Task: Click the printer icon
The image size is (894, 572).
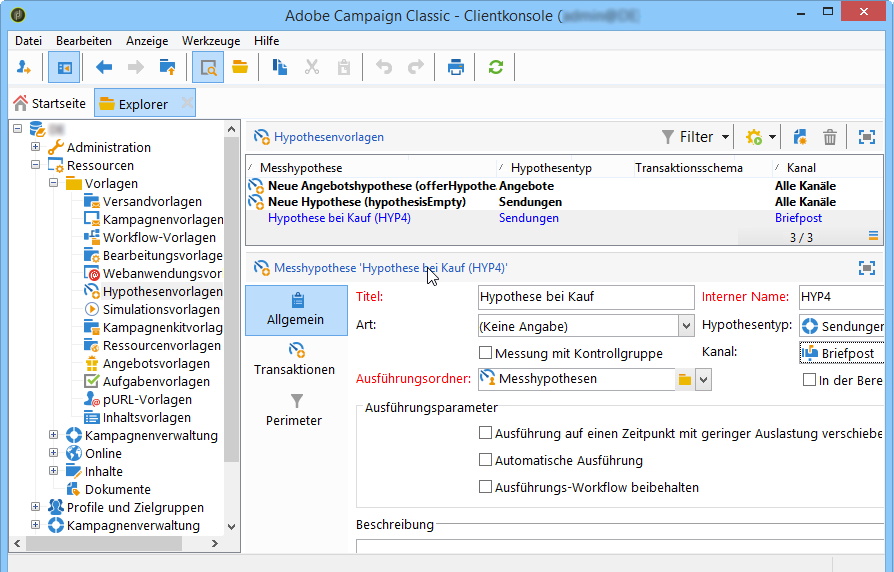Action: tap(456, 67)
